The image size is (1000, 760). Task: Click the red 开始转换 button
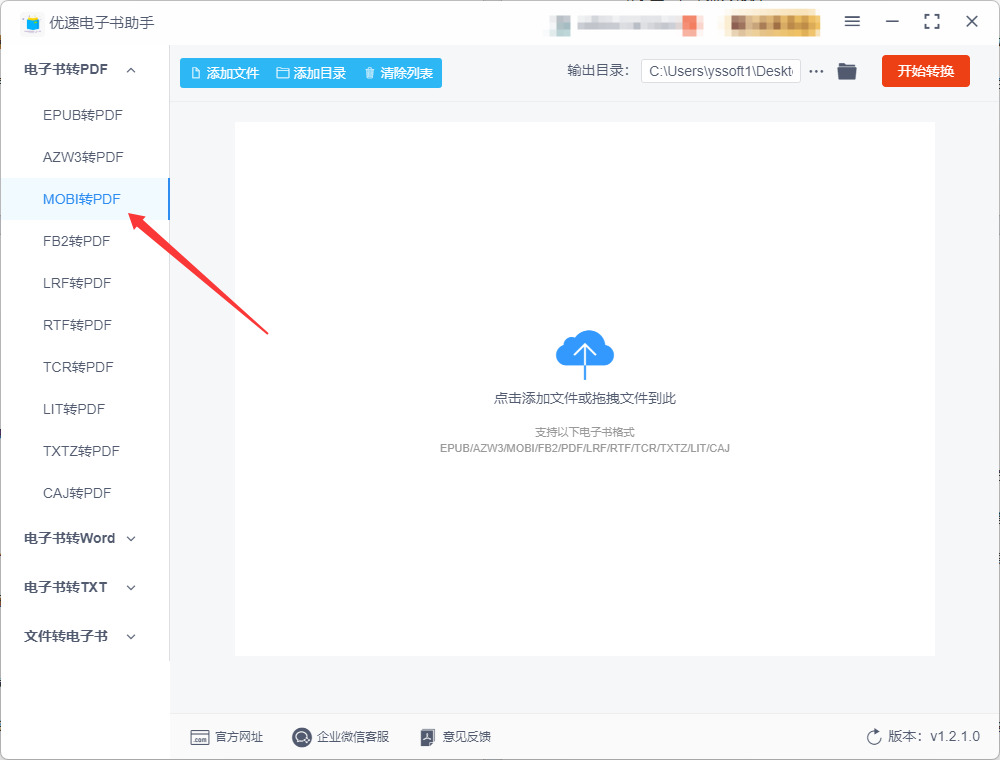click(925, 71)
